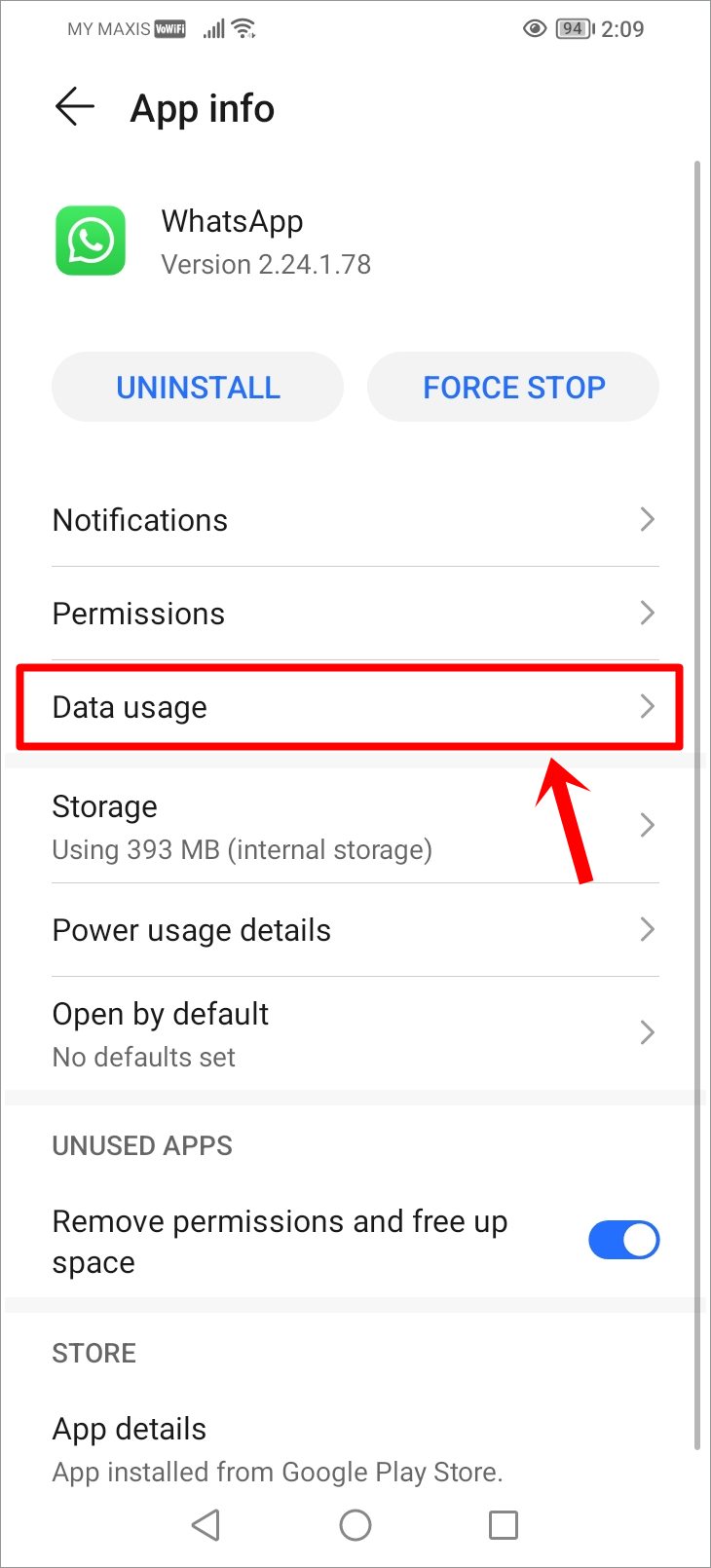The height and width of the screenshot is (1568, 711).
Task: Expand the Notifications settings chevron
Action: tap(647, 519)
